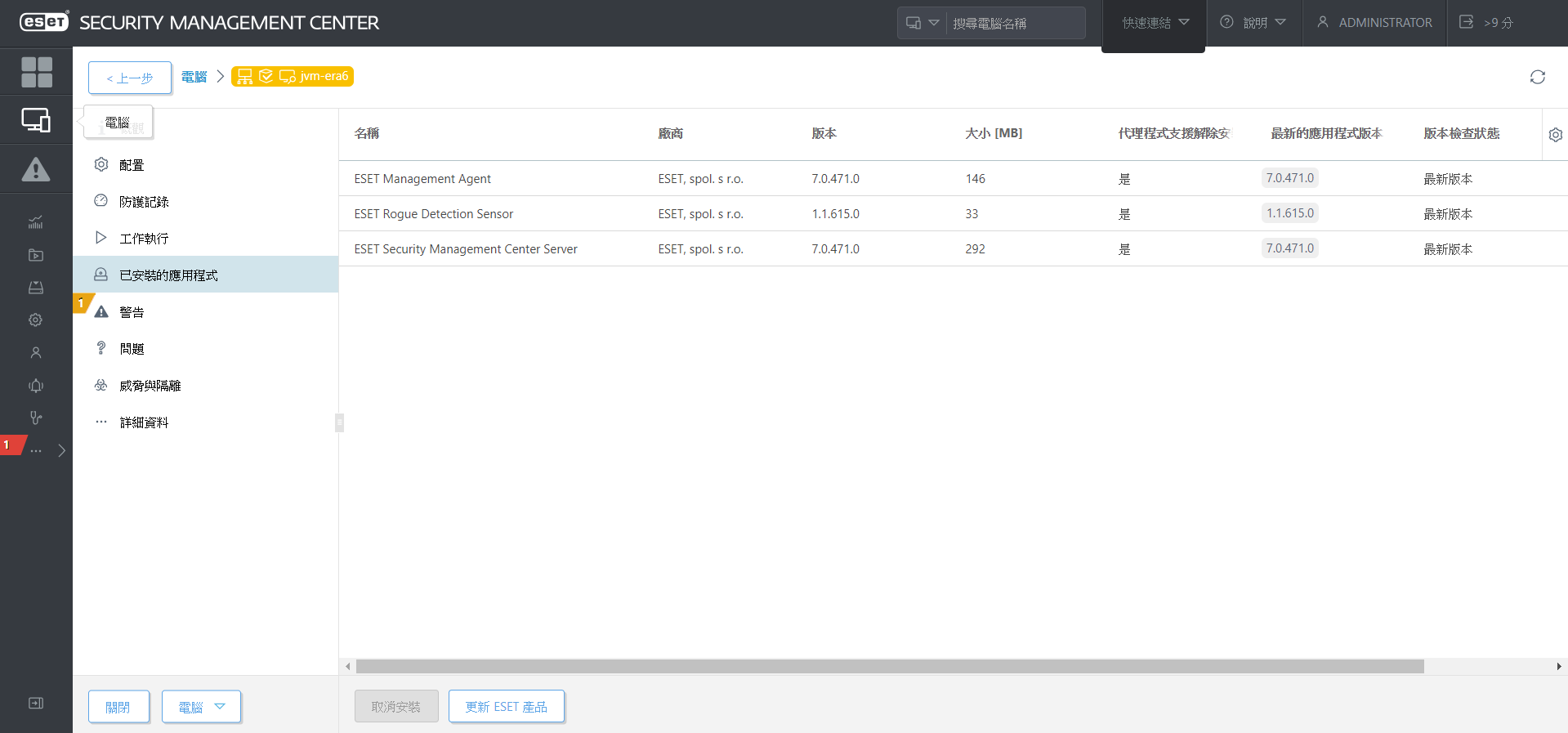1568x733 pixels.
Task: Click the collapse menu icon at sidebar bottom
Action: (36, 703)
